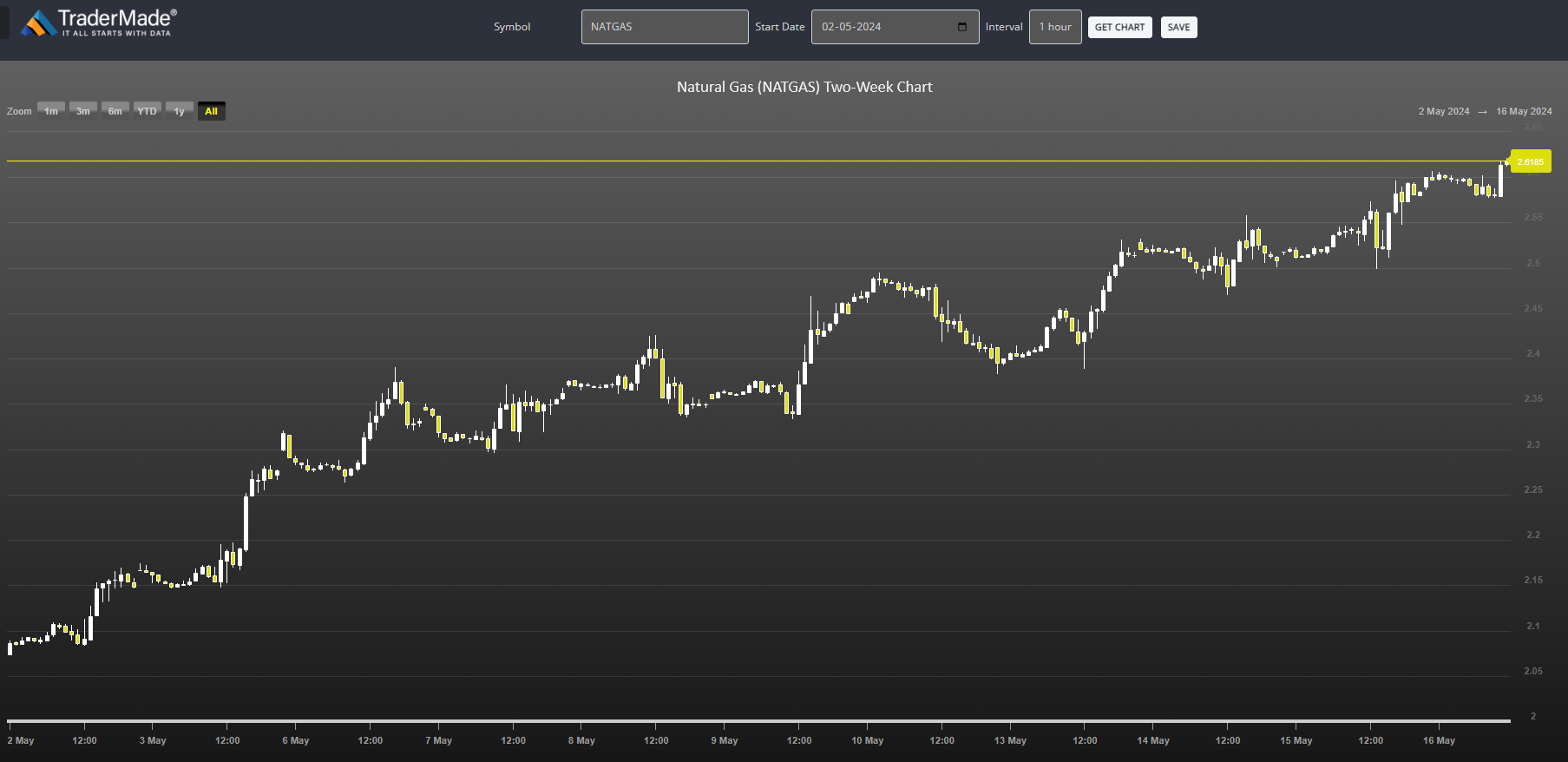Click the SAVE button
1568x762 pixels.
(1178, 27)
